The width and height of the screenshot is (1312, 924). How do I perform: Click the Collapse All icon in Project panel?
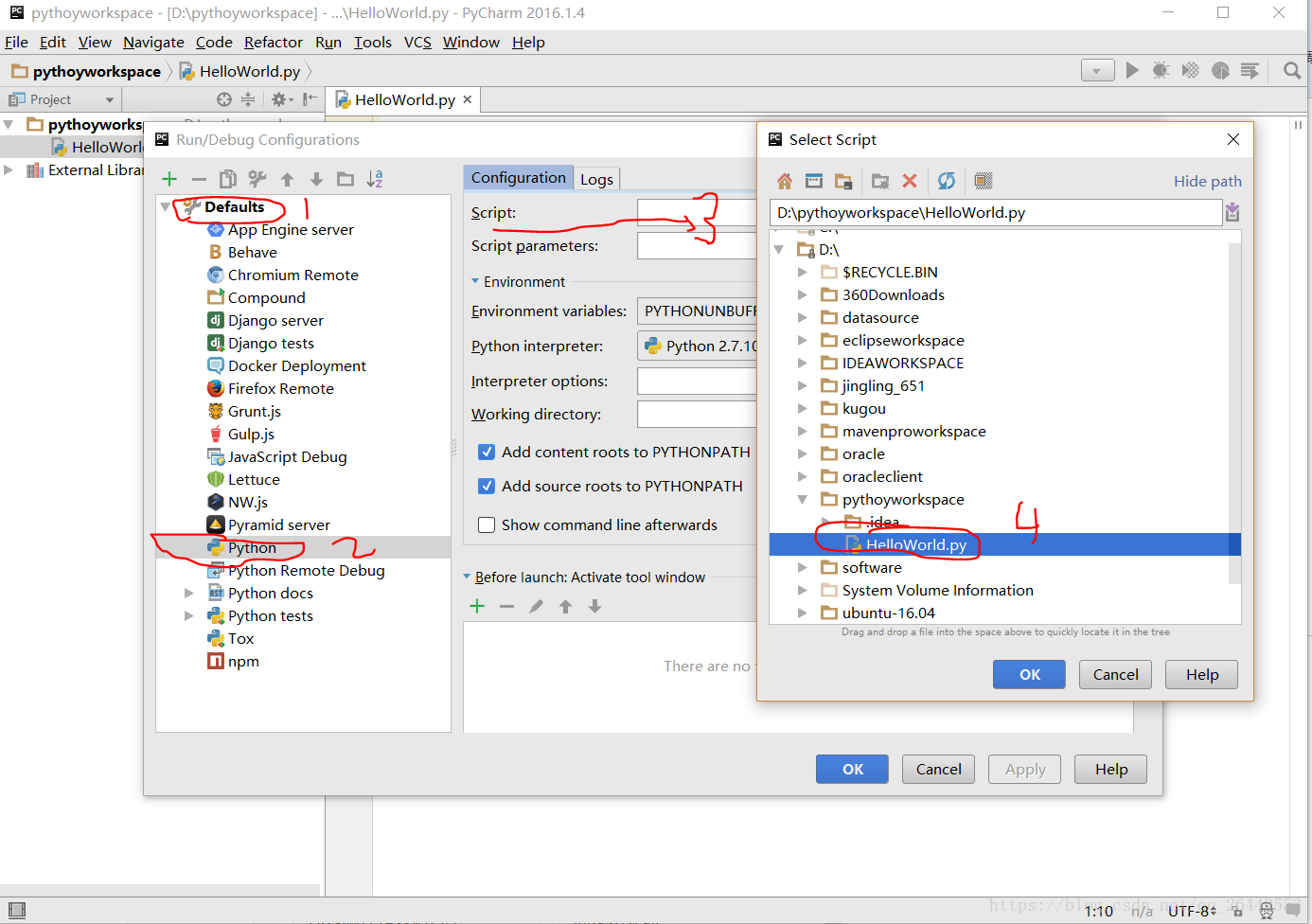pyautogui.click(x=248, y=99)
